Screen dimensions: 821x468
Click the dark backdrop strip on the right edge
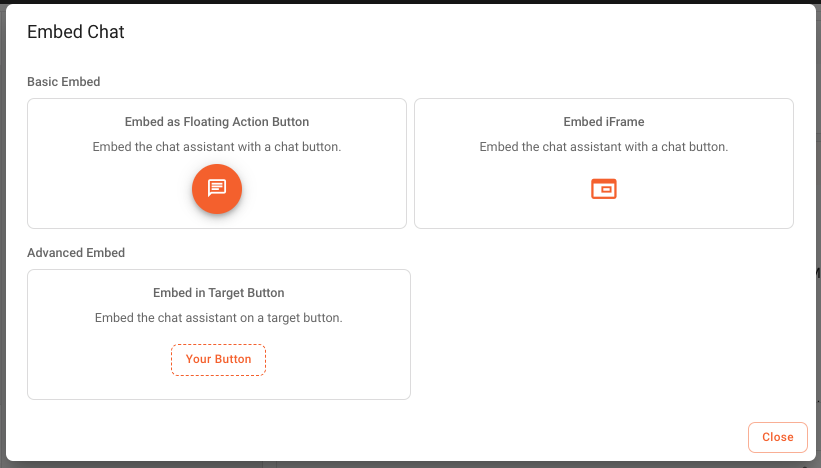(818, 236)
